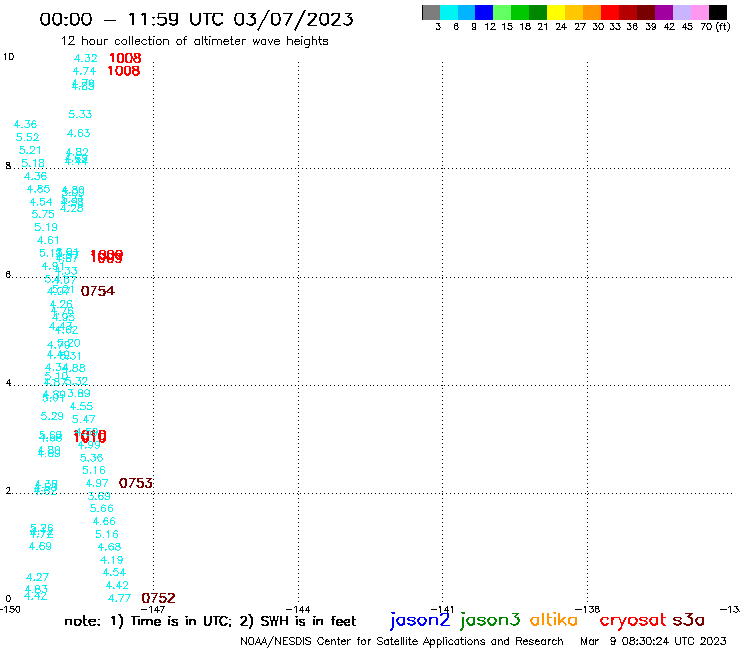
Task: Click the wave height value 4.32
Action: (85, 58)
